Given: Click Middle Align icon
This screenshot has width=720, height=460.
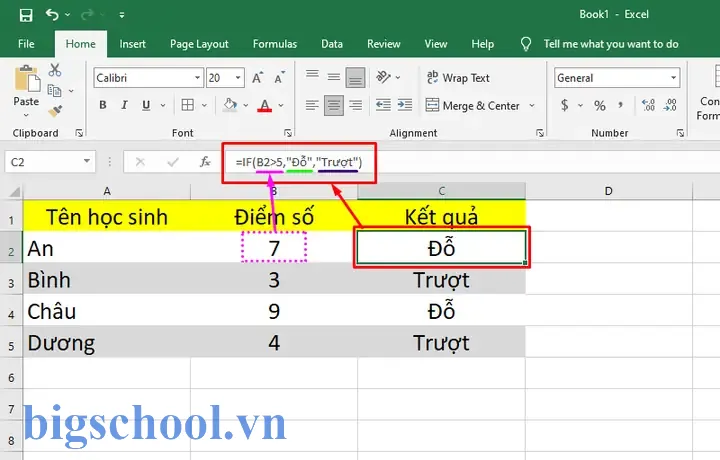Looking at the screenshot, I should point(334,77).
